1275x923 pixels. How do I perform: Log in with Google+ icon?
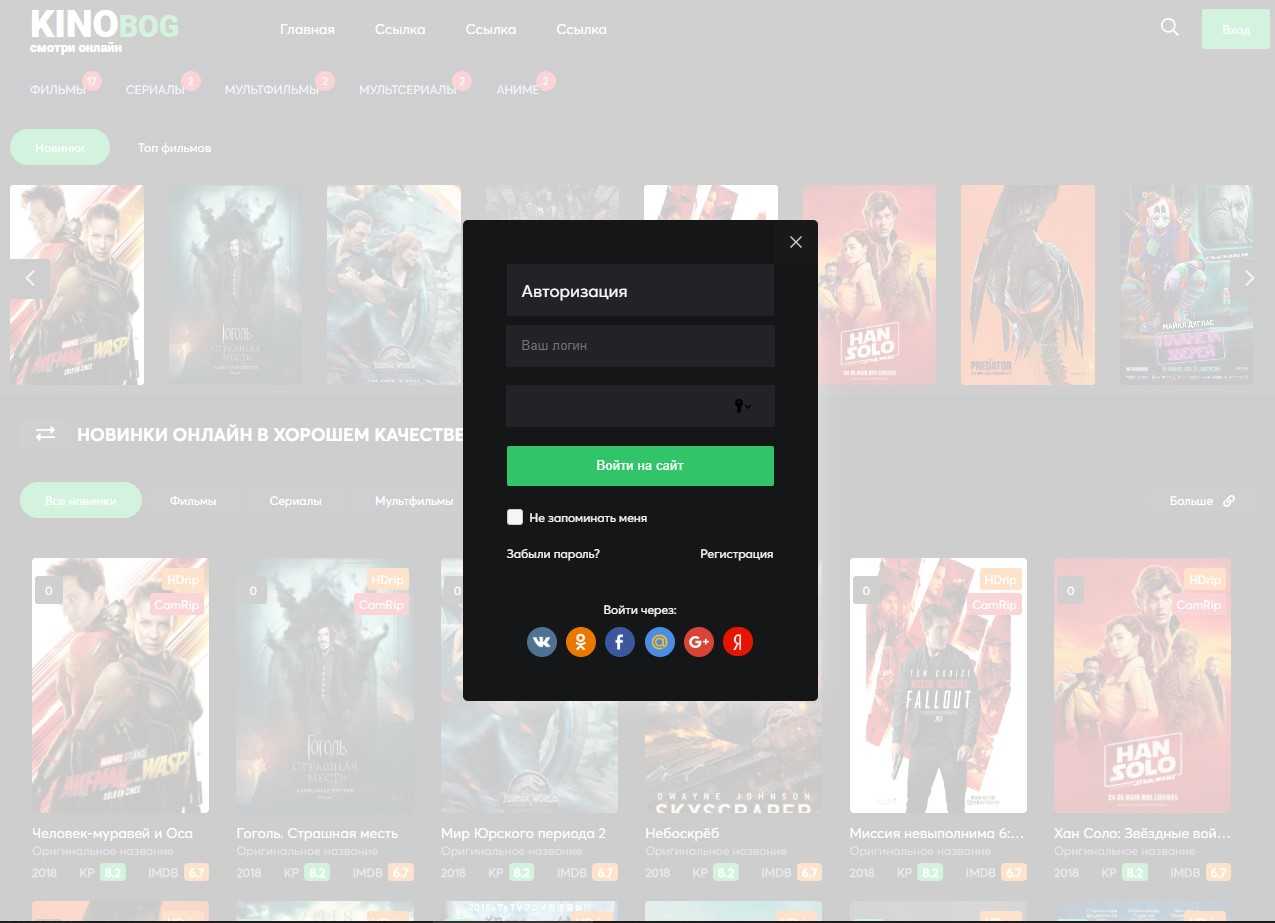698,642
